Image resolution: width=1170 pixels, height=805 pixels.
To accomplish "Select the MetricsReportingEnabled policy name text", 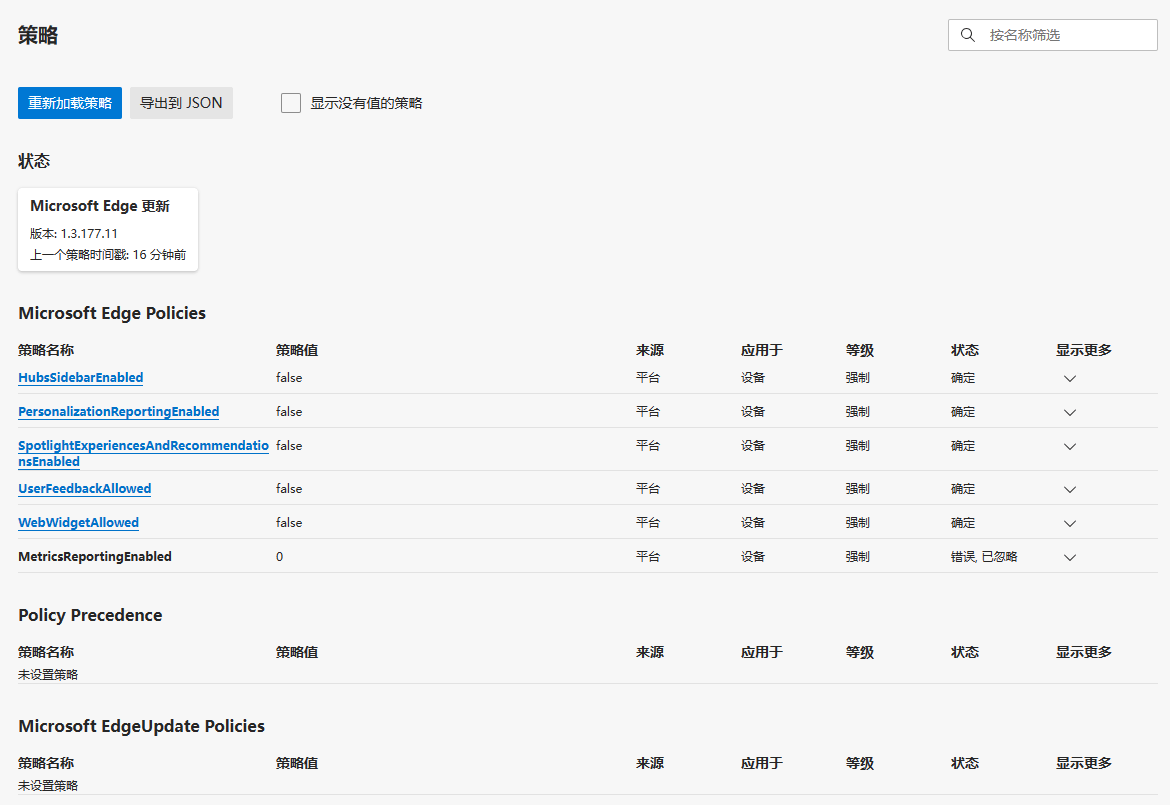I will (x=95, y=557).
